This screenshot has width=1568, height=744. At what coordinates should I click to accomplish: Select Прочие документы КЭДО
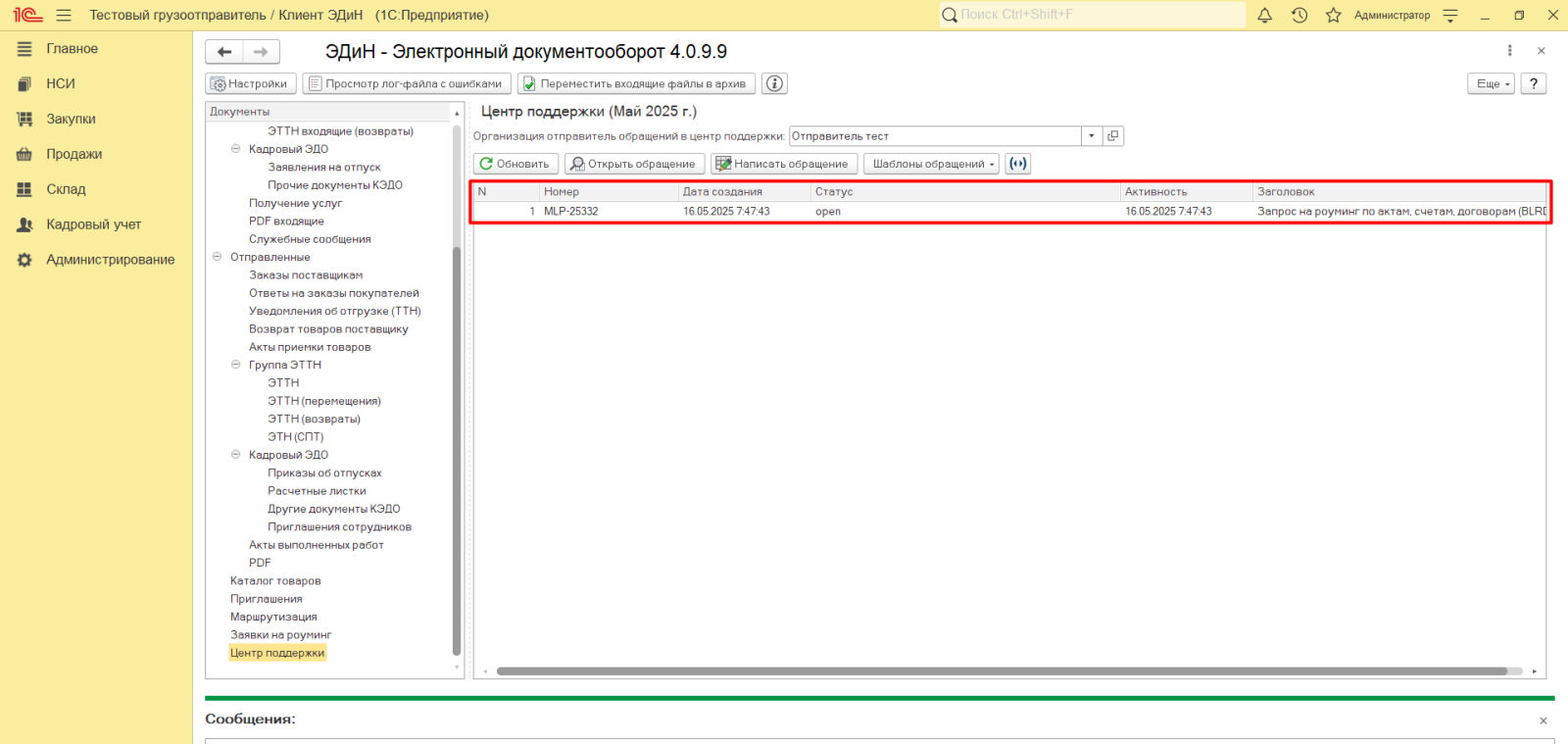coord(335,185)
